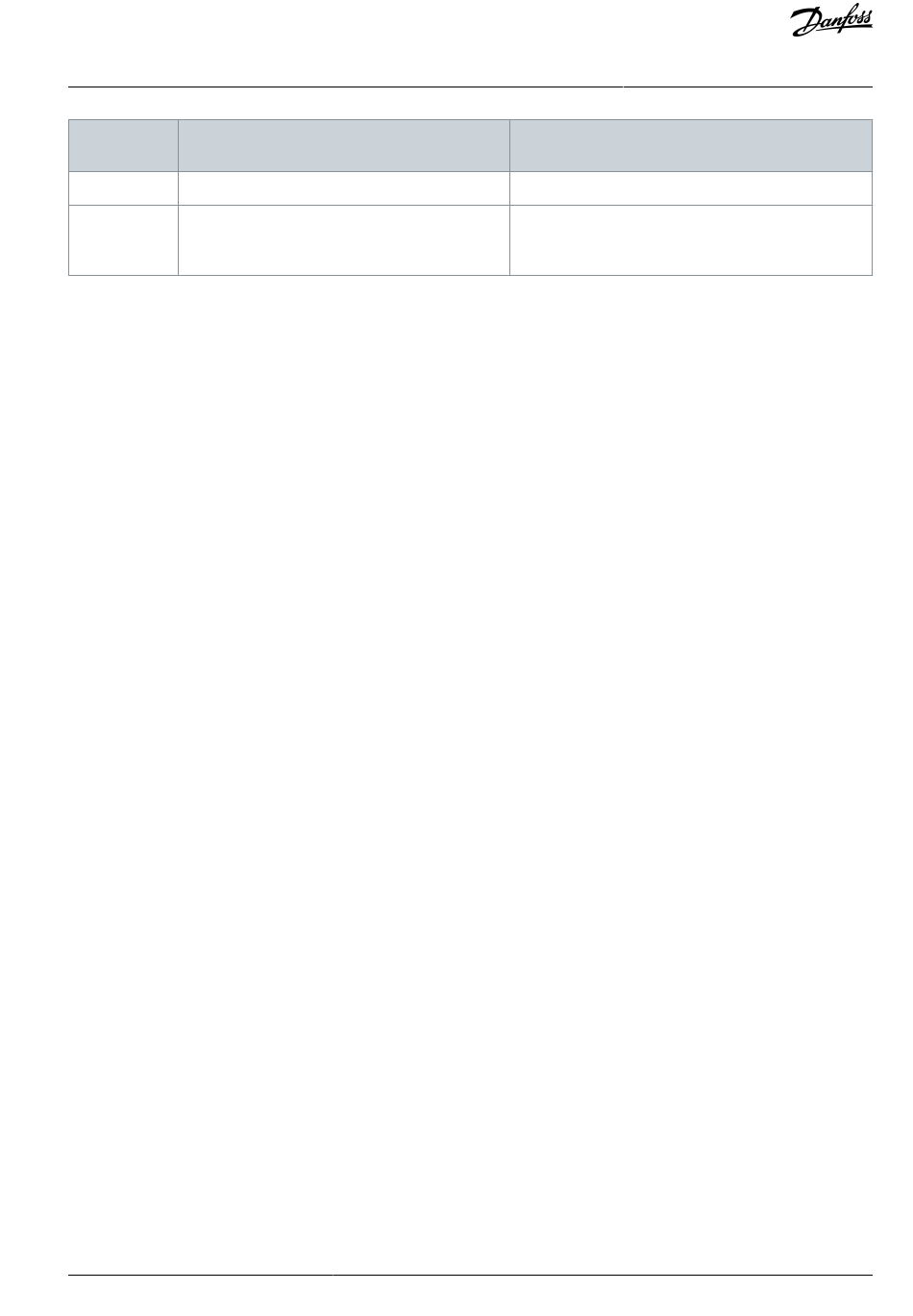Select the narrow first header cell

point(123,145)
